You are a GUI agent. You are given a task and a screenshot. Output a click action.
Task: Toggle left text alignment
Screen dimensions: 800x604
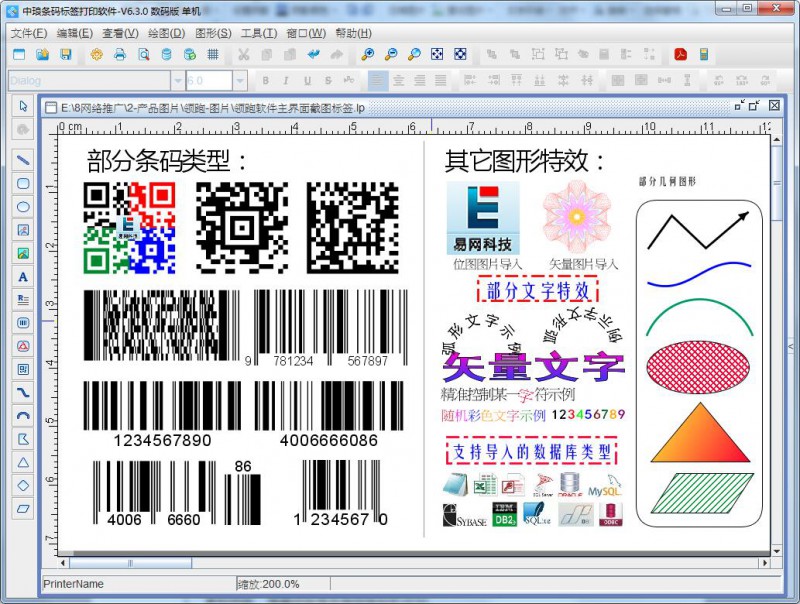[378, 81]
